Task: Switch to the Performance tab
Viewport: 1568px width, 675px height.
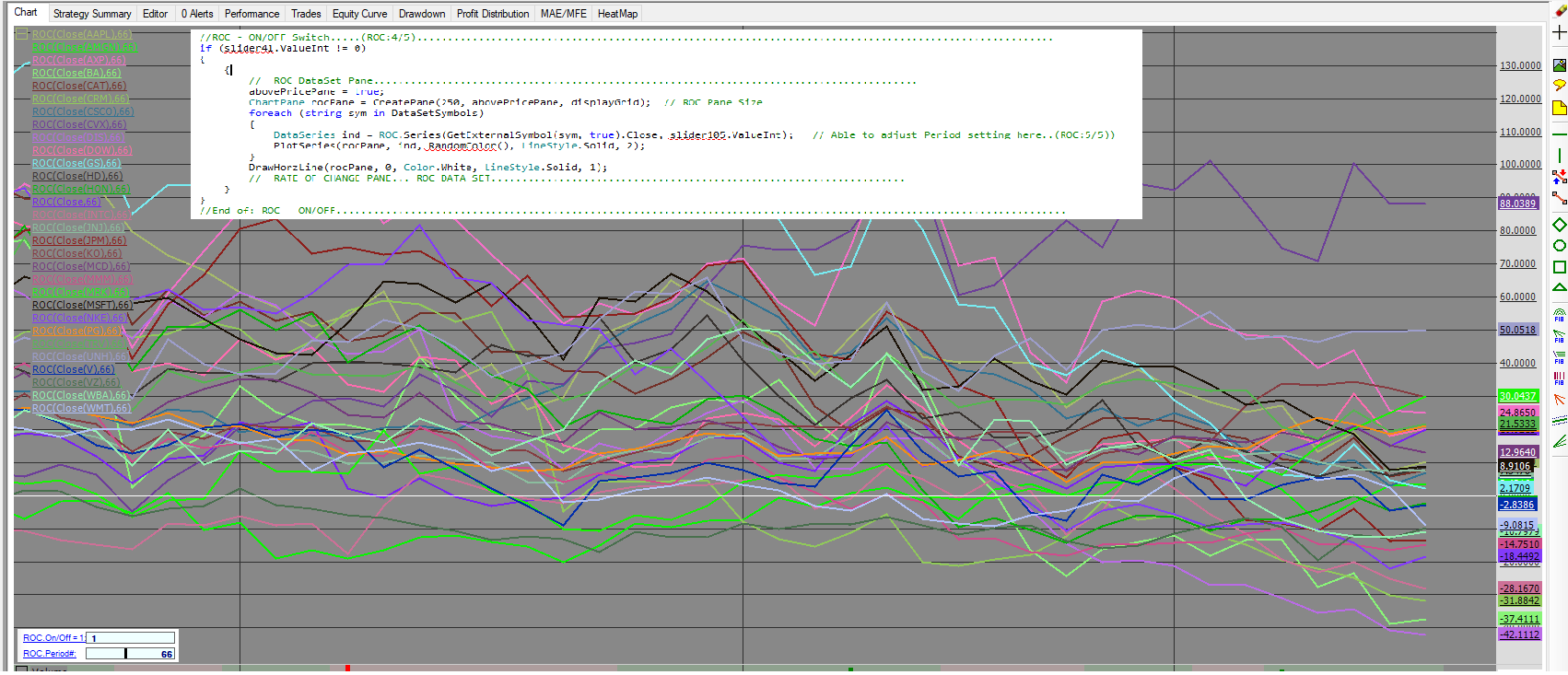Action: pos(252,14)
